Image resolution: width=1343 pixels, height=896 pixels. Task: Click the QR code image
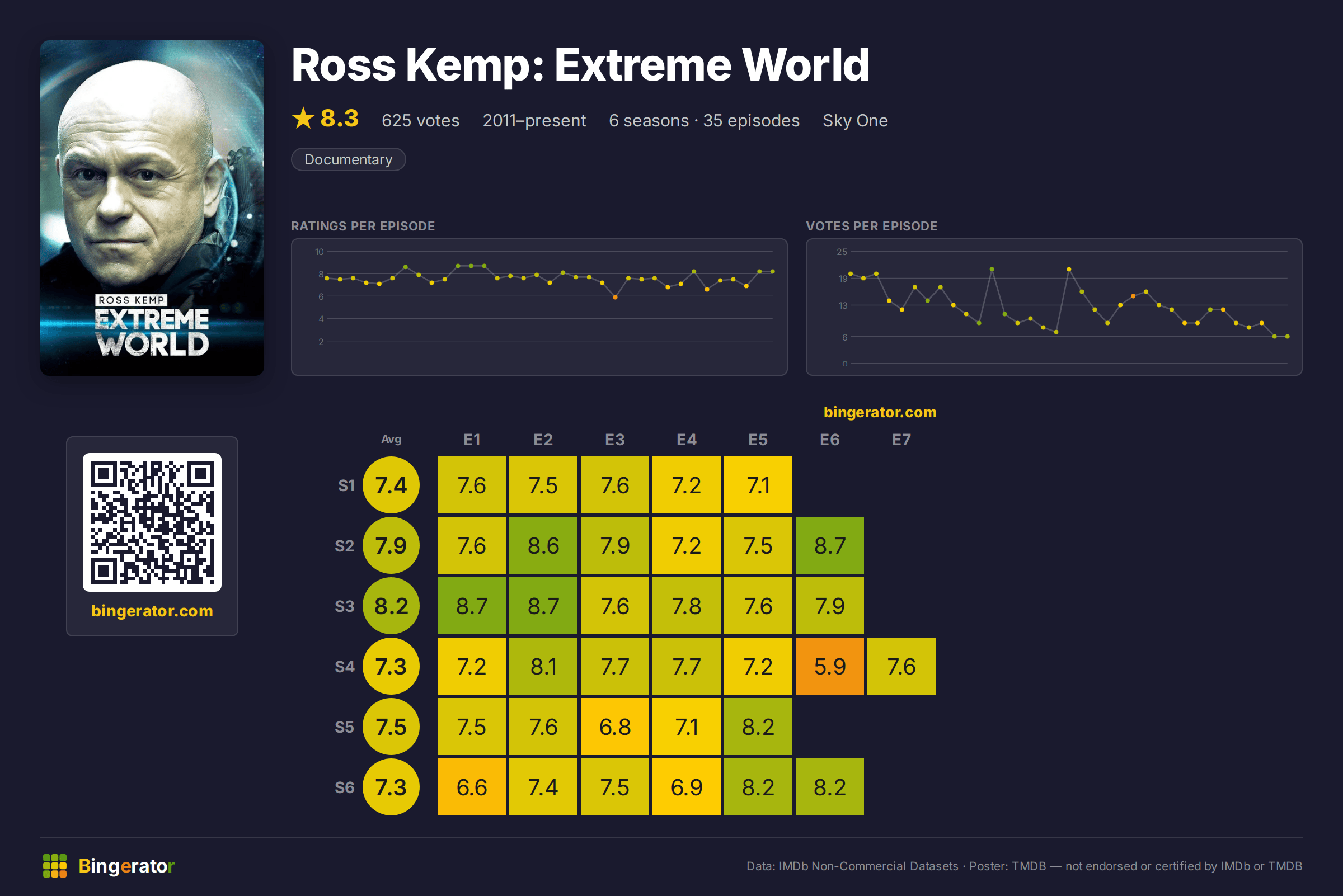point(152,522)
